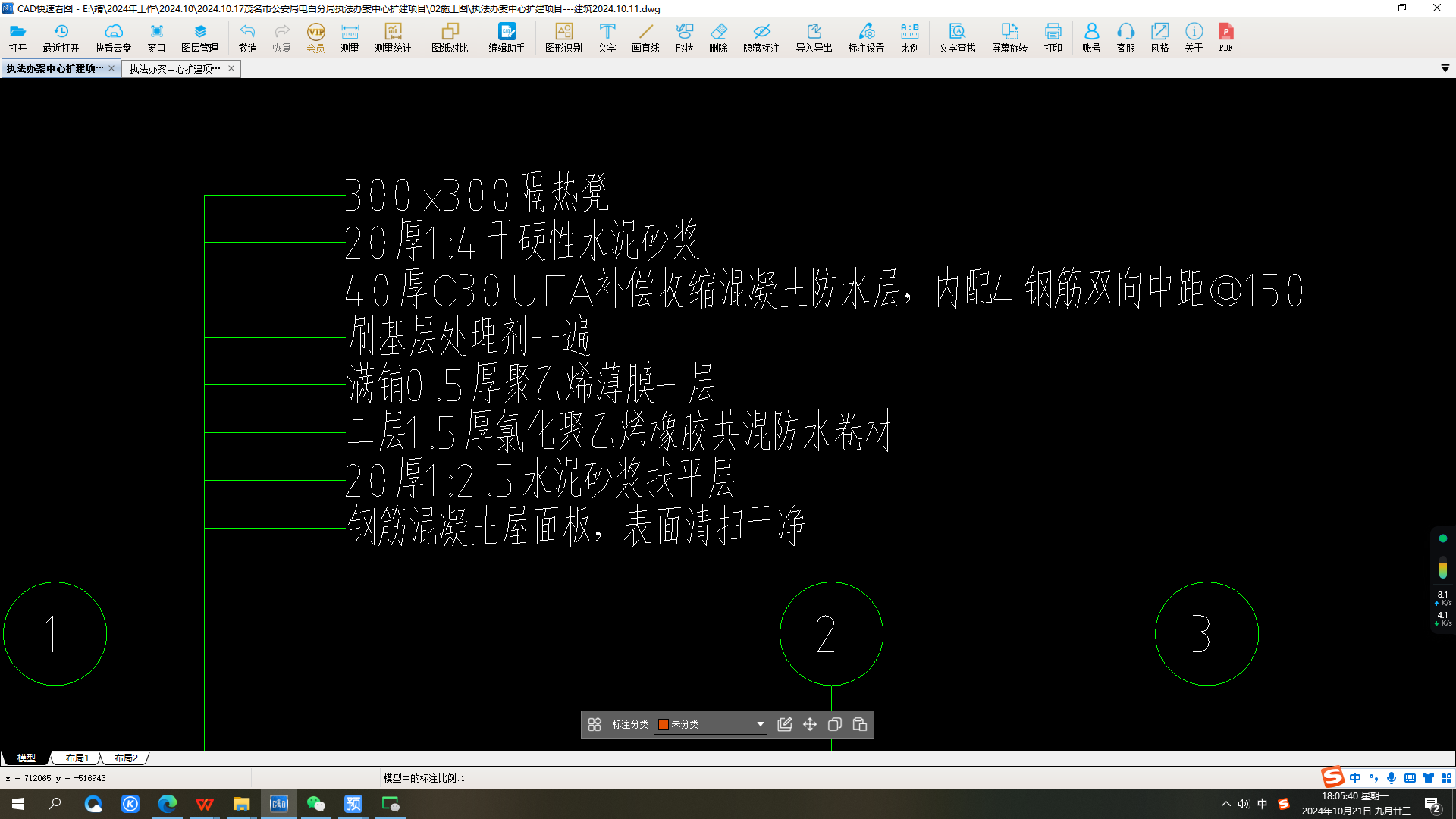
Task: Open File Explorer from the taskbar
Action: tap(242, 804)
